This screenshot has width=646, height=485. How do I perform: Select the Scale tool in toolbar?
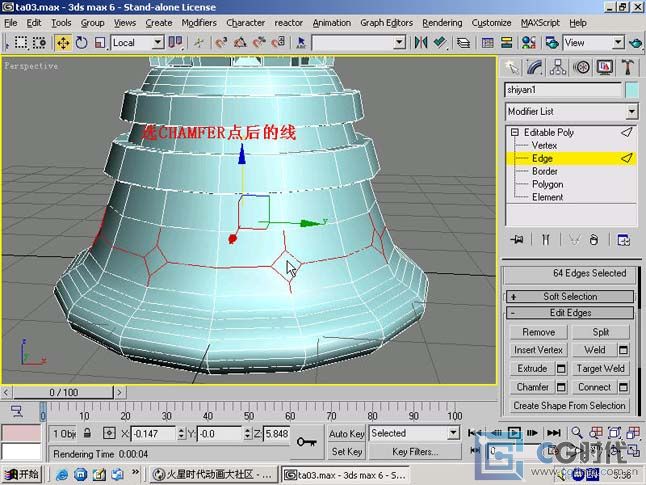(x=100, y=42)
